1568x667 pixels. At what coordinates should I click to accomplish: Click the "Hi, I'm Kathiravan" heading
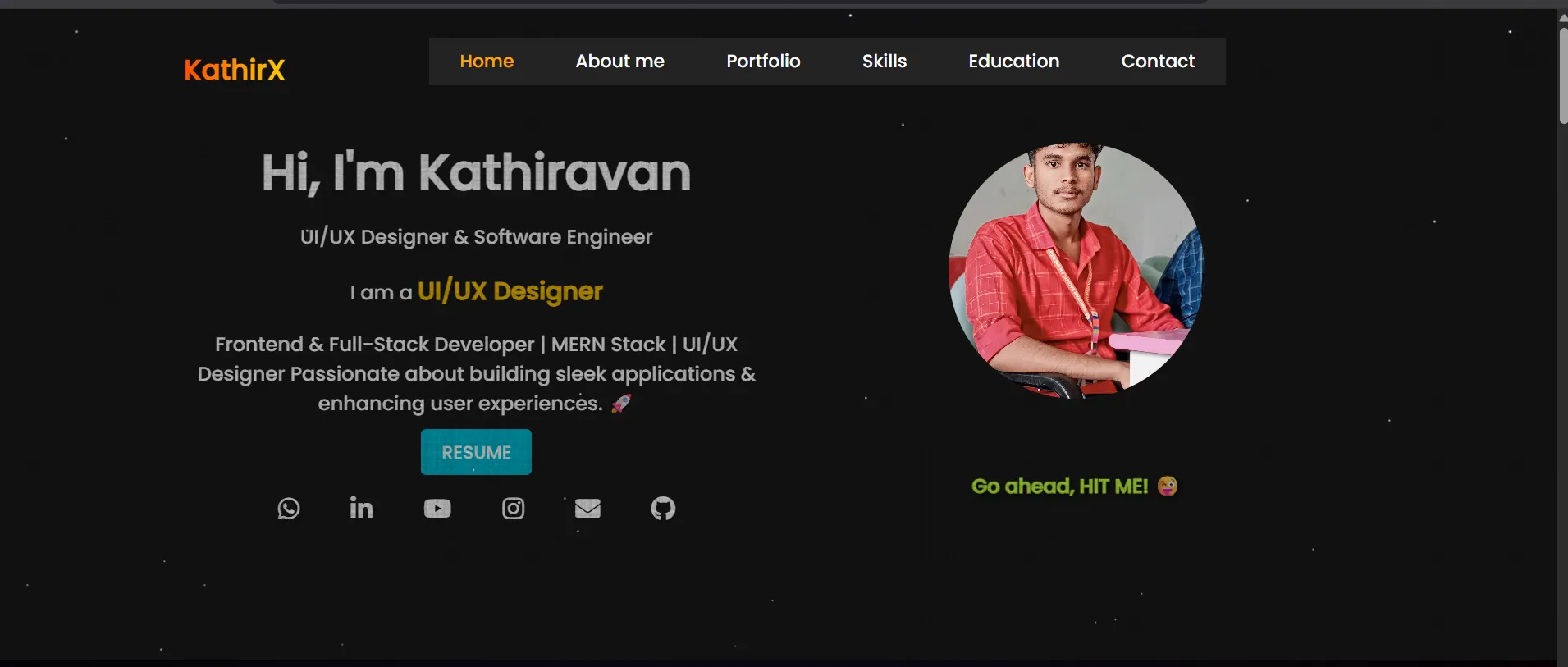coord(476,173)
